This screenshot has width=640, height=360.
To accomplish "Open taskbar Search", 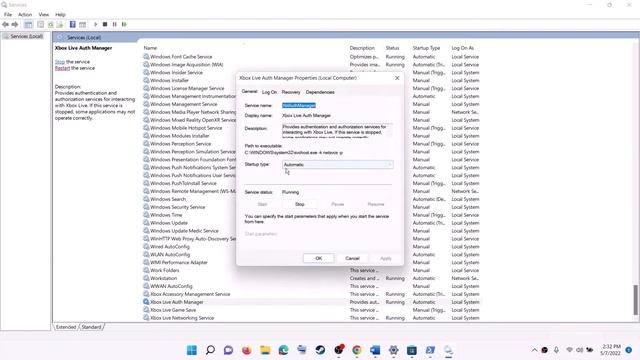I will point(210,350).
